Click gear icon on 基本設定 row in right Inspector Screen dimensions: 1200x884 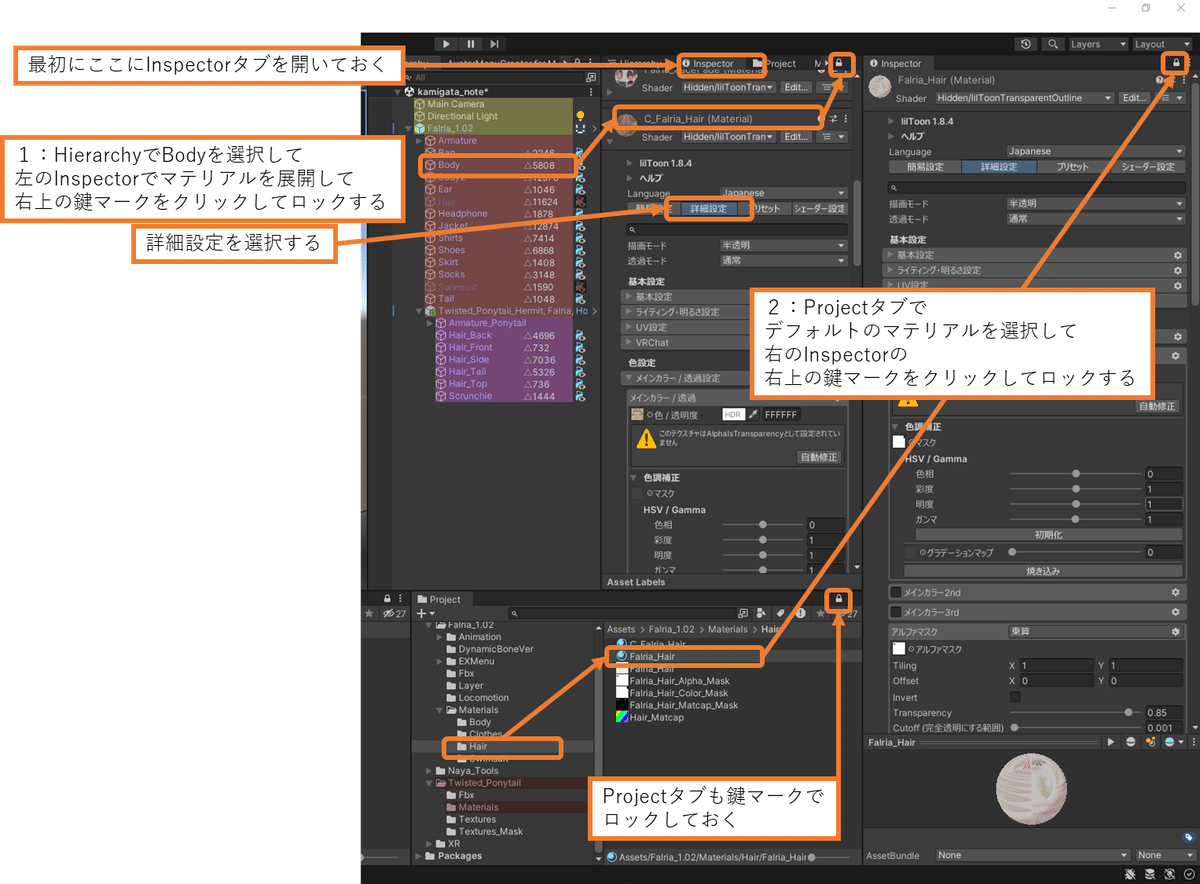pyautogui.click(x=1178, y=255)
